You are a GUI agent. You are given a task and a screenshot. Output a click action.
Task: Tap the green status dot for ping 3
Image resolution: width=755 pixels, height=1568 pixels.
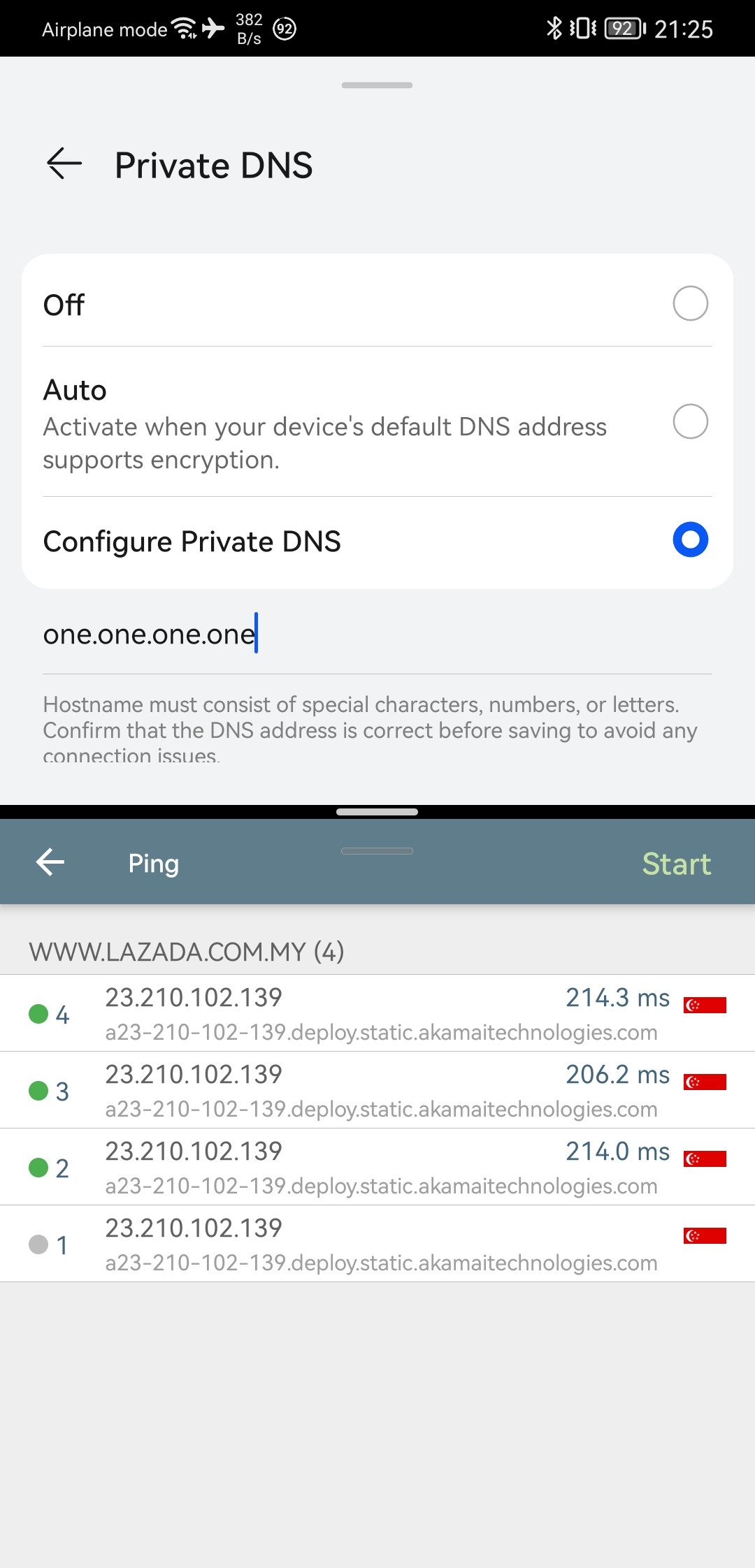click(38, 1090)
